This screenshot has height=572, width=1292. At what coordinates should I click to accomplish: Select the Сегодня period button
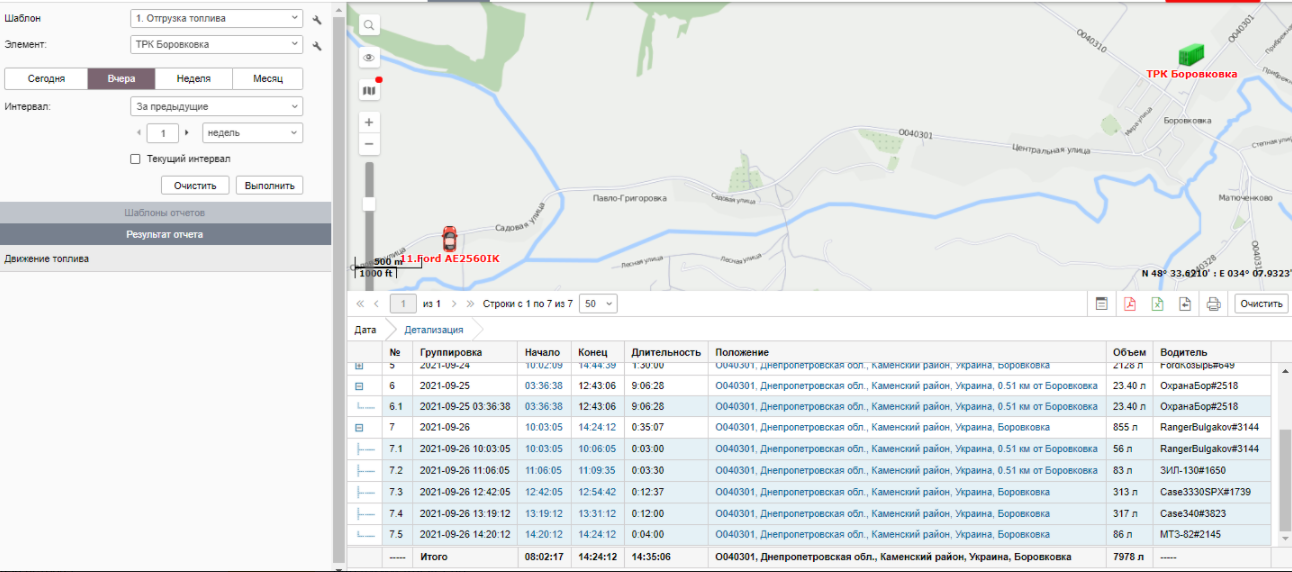tap(46, 79)
